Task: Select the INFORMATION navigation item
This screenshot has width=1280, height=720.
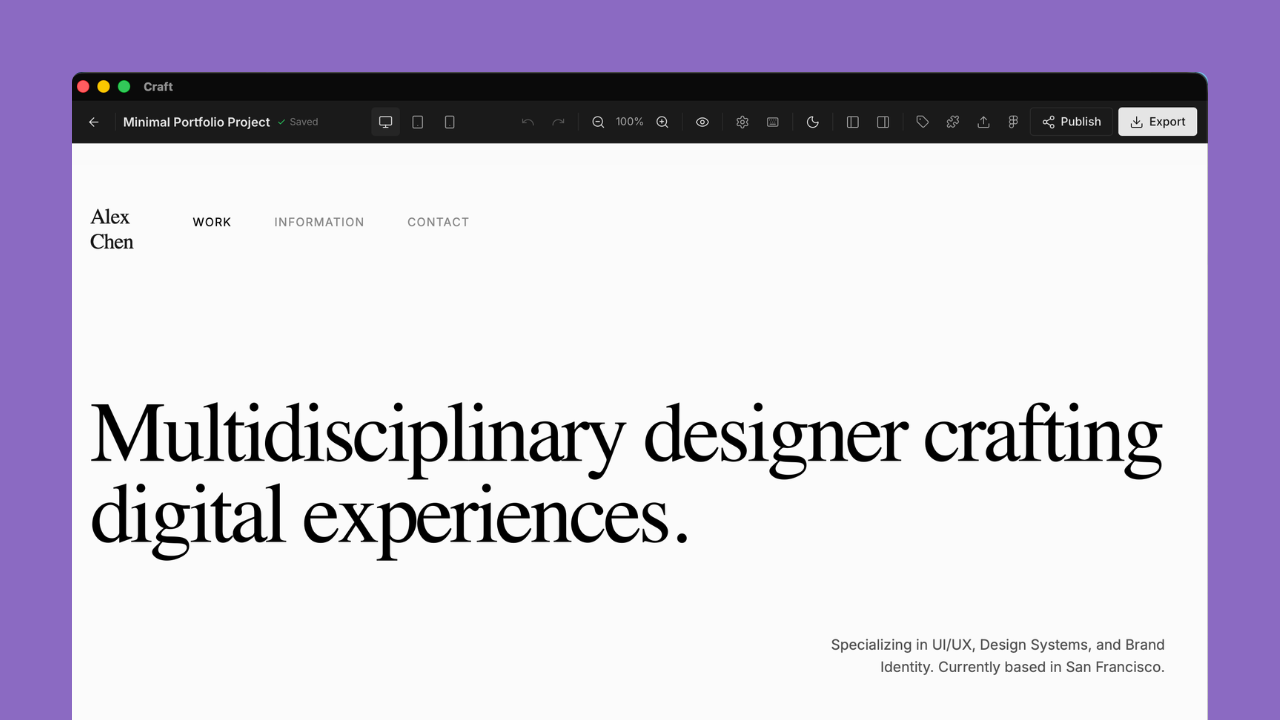Action: point(319,222)
